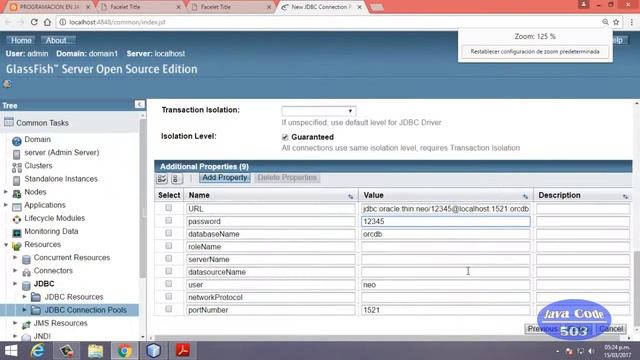Screen dimensions: 640x360
Task: Click the Domain globe icon in tree
Action: 16,141
